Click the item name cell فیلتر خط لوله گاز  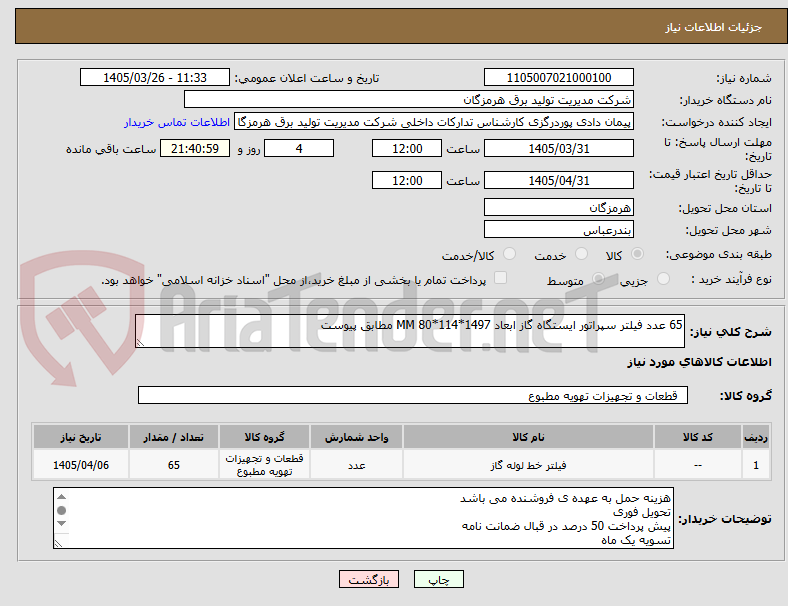[528, 465]
